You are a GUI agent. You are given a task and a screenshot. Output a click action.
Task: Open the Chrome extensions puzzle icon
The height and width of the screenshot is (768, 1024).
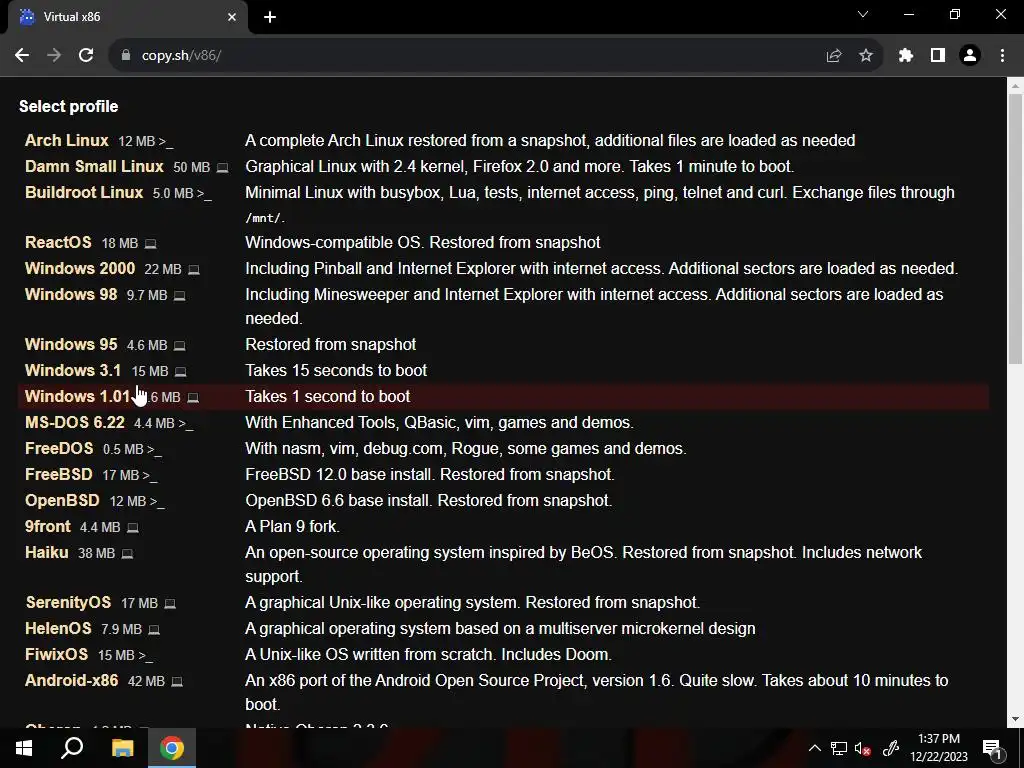[905, 56]
